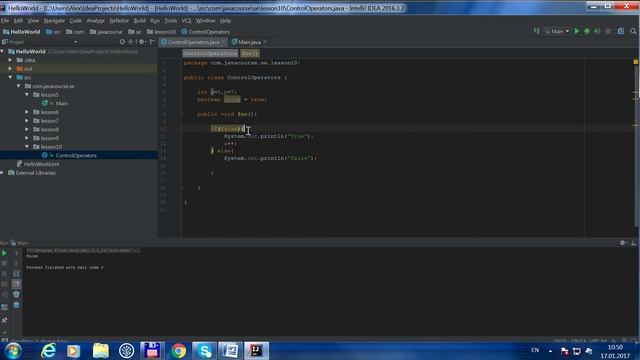Open the File menu

click(5, 20)
